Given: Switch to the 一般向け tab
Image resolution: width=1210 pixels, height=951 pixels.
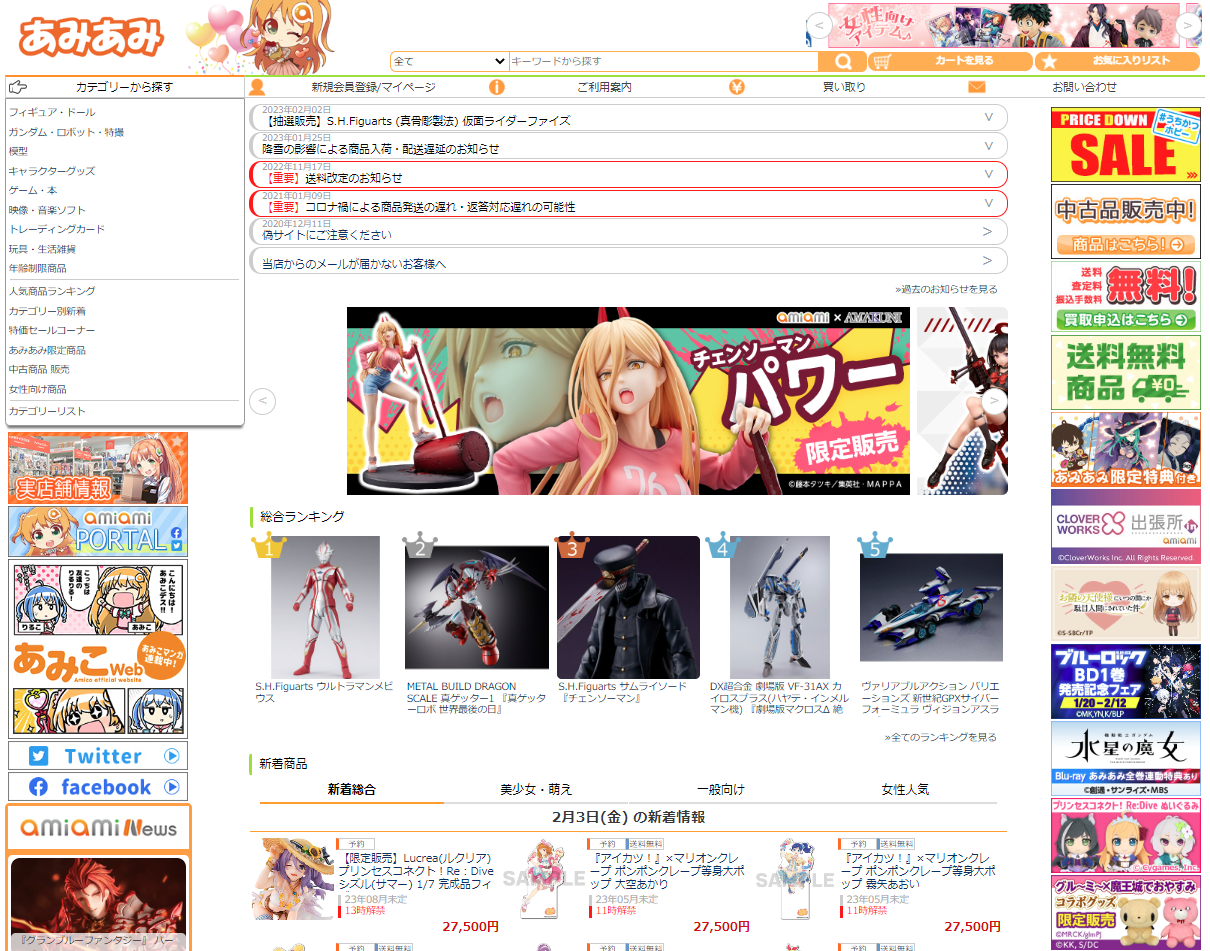Looking at the screenshot, I should pyautogui.click(x=720, y=789).
